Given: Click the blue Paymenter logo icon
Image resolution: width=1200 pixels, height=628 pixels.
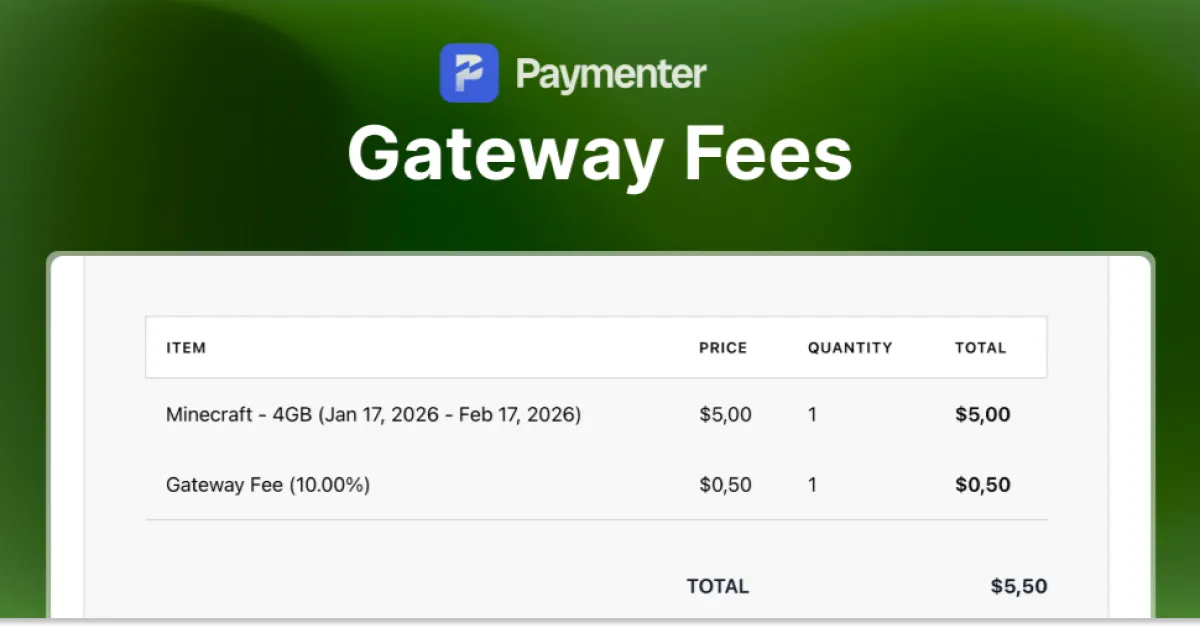Looking at the screenshot, I should click(x=469, y=73).
